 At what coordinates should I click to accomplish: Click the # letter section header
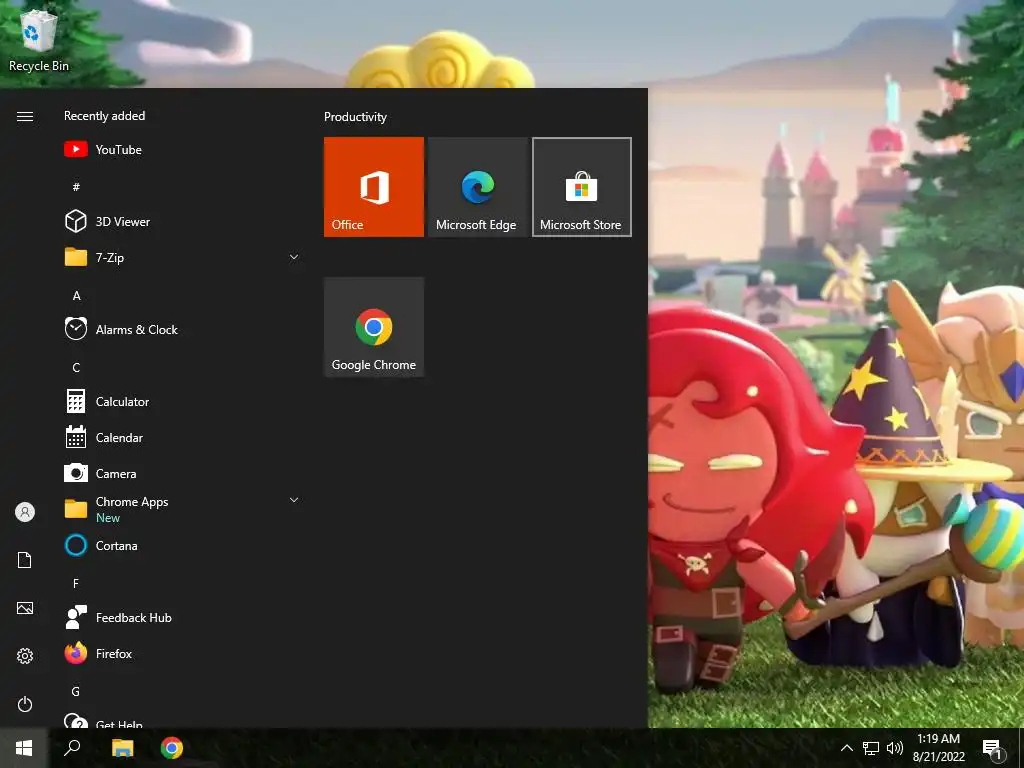coord(76,187)
